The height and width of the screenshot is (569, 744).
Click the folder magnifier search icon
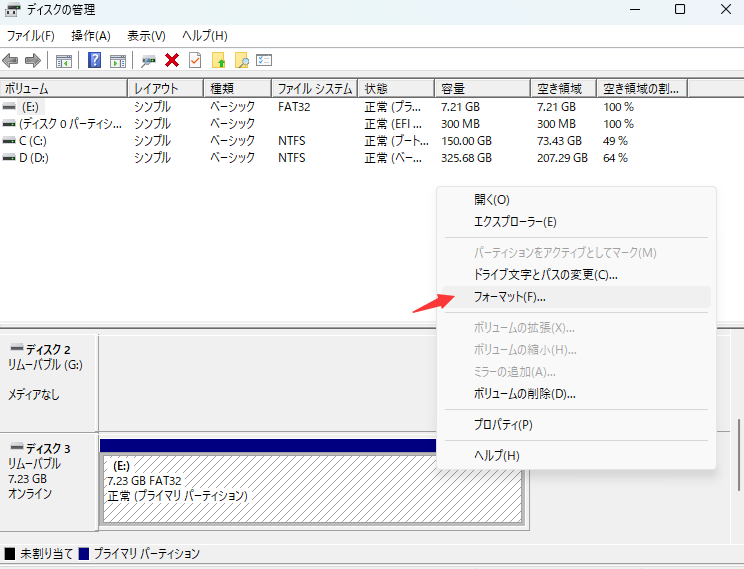point(241,61)
